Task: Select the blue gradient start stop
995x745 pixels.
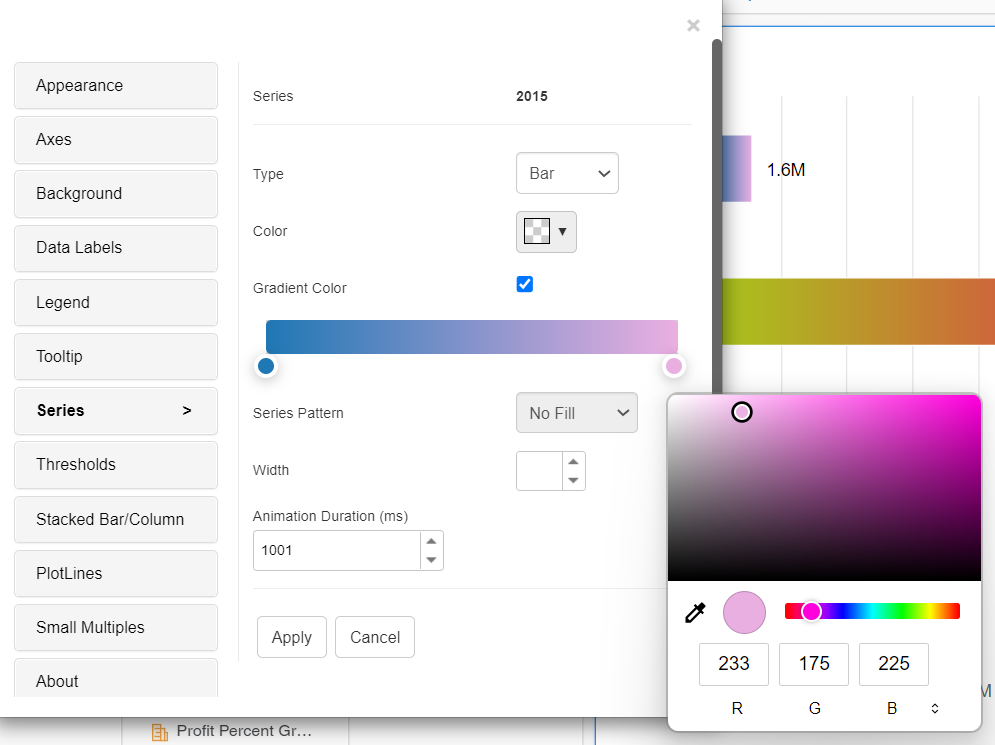Action: 266,366
